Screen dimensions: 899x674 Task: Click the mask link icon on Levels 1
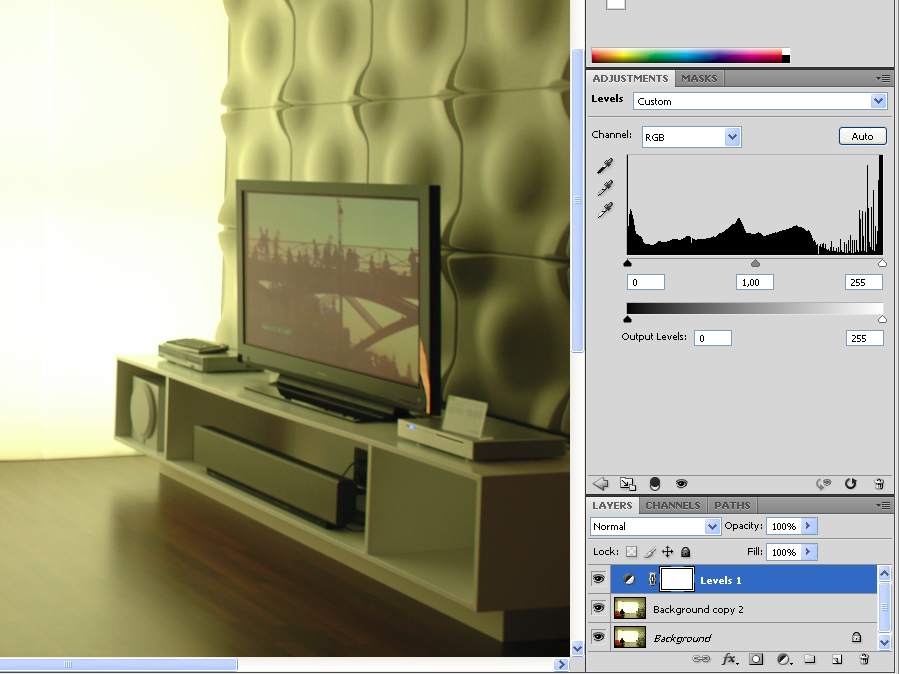point(652,579)
